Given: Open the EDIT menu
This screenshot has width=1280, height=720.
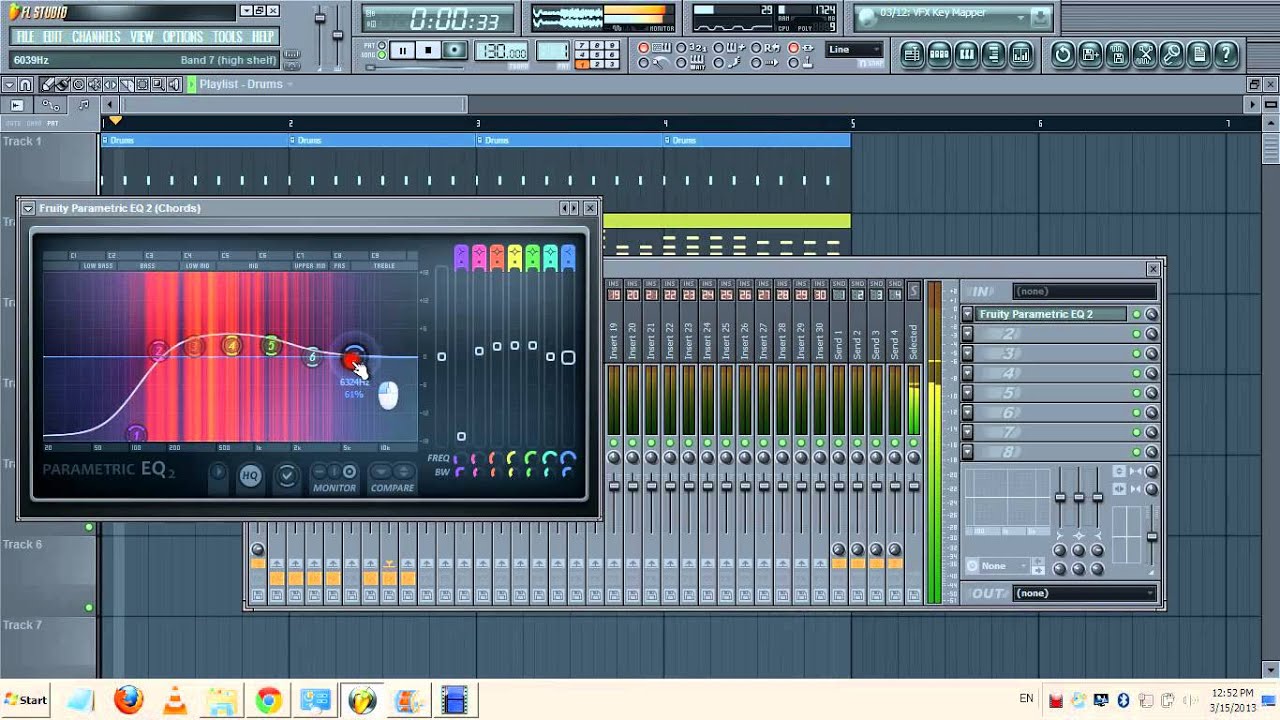Looking at the screenshot, I should tap(53, 37).
